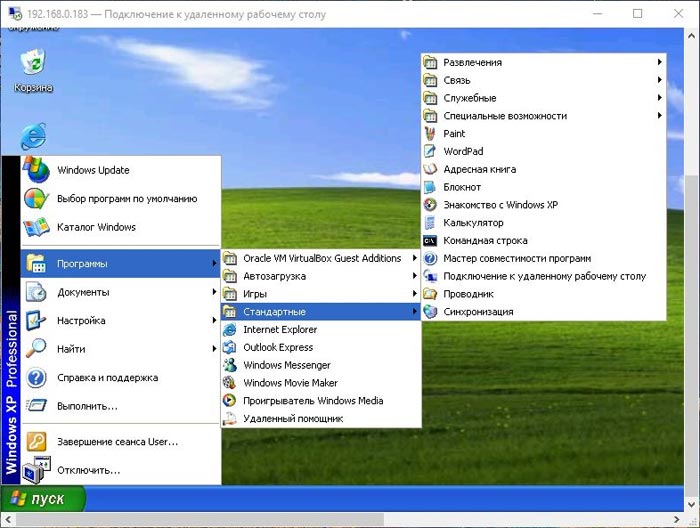Image resolution: width=700 pixels, height=528 pixels.
Task: Click Отключить… to shut down
Action: pos(121,470)
